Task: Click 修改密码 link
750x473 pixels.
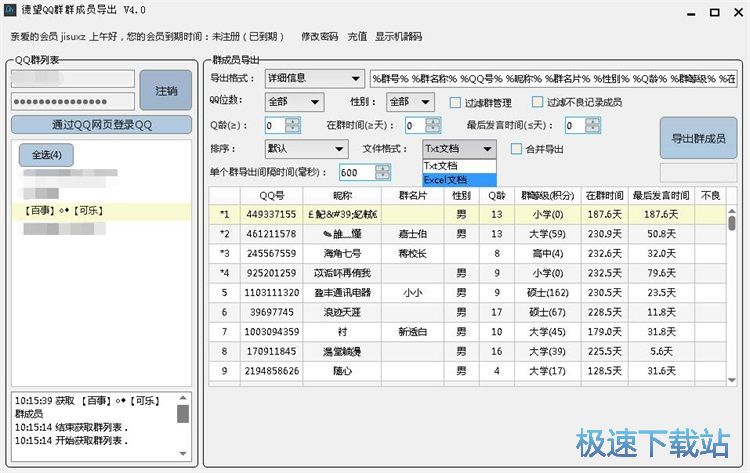Action: (x=320, y=37)
